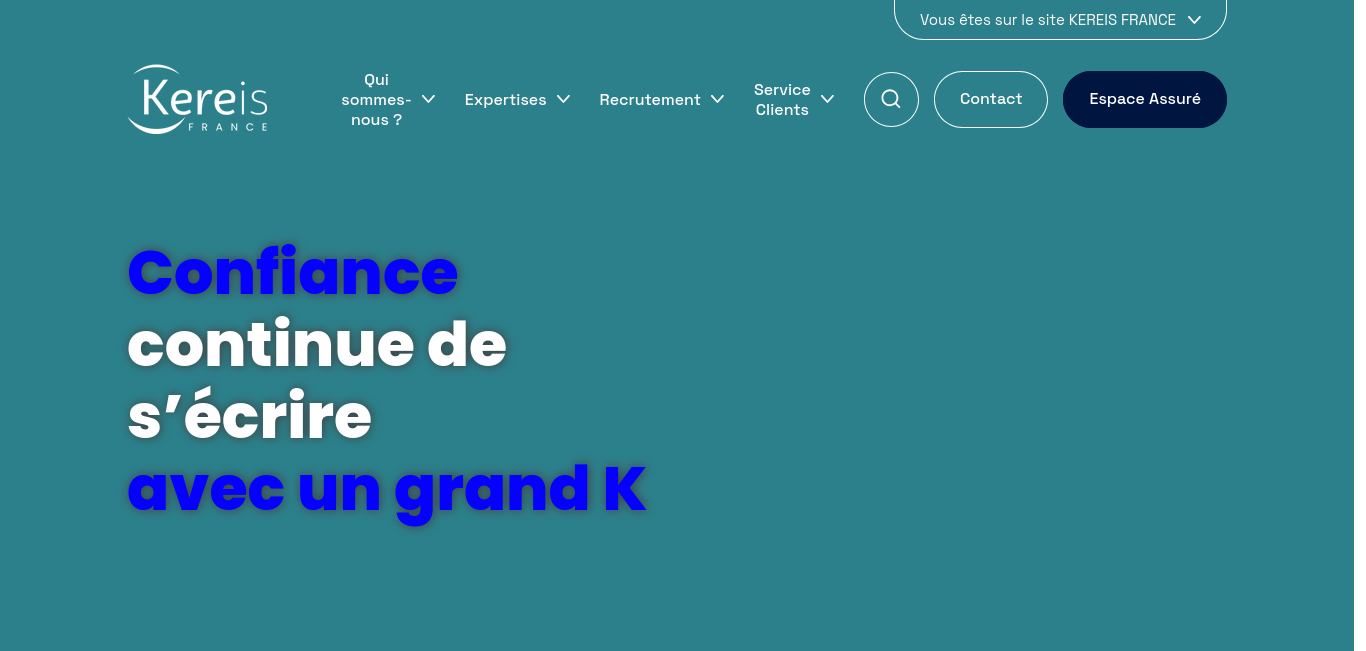This screenshot has height=651, width=1366.
Task: Click the heading line continue de
Action: point(317,345)
